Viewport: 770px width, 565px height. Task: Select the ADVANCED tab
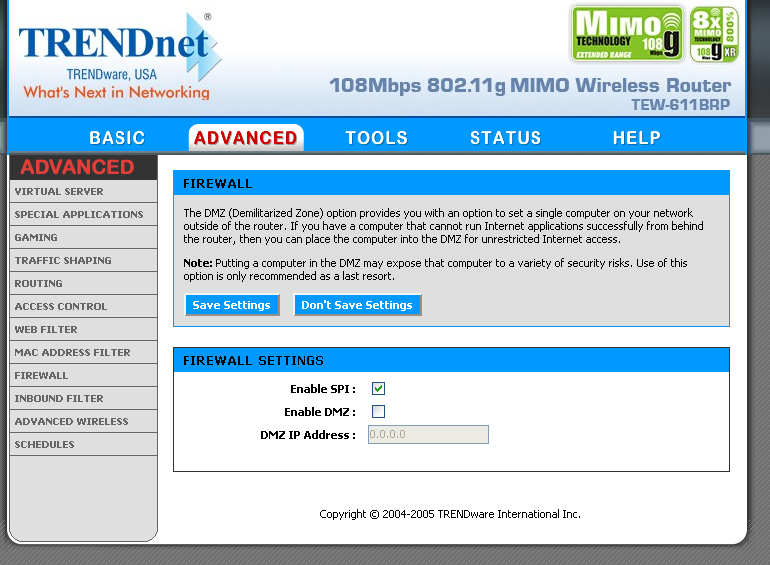pos(246,138)
